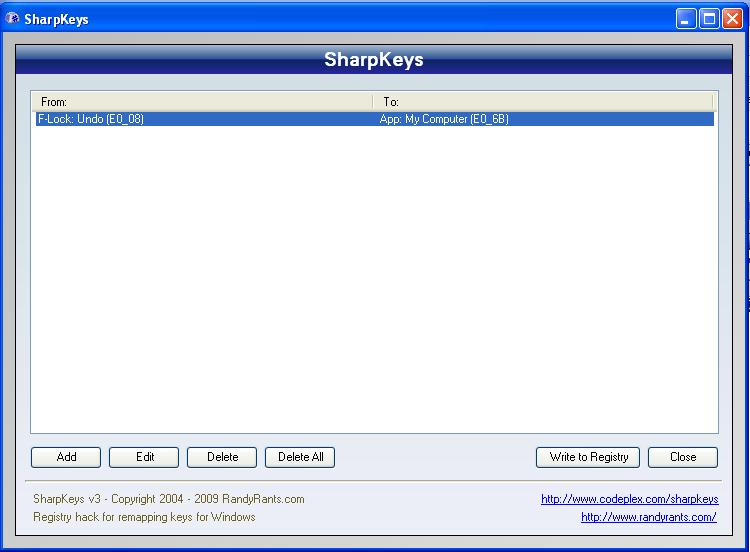Click the Add button
This screenshot has height=552, width=750.
66,457
